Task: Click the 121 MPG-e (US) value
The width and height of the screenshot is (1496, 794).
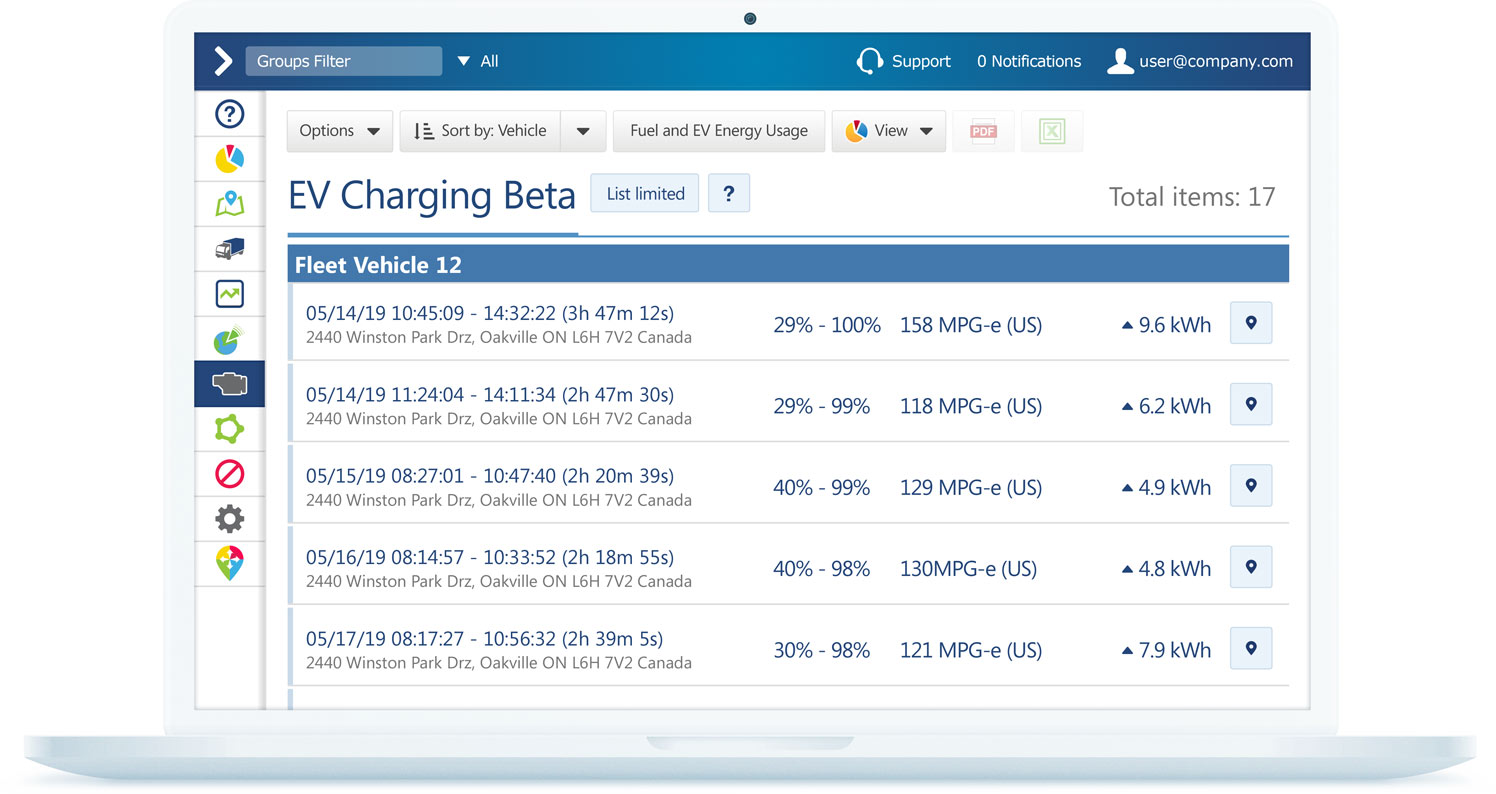Action: pos(971,650)
